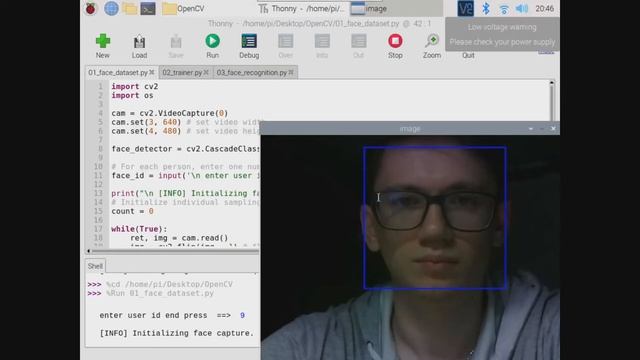Click the 'import os' code line

point(132,96)
